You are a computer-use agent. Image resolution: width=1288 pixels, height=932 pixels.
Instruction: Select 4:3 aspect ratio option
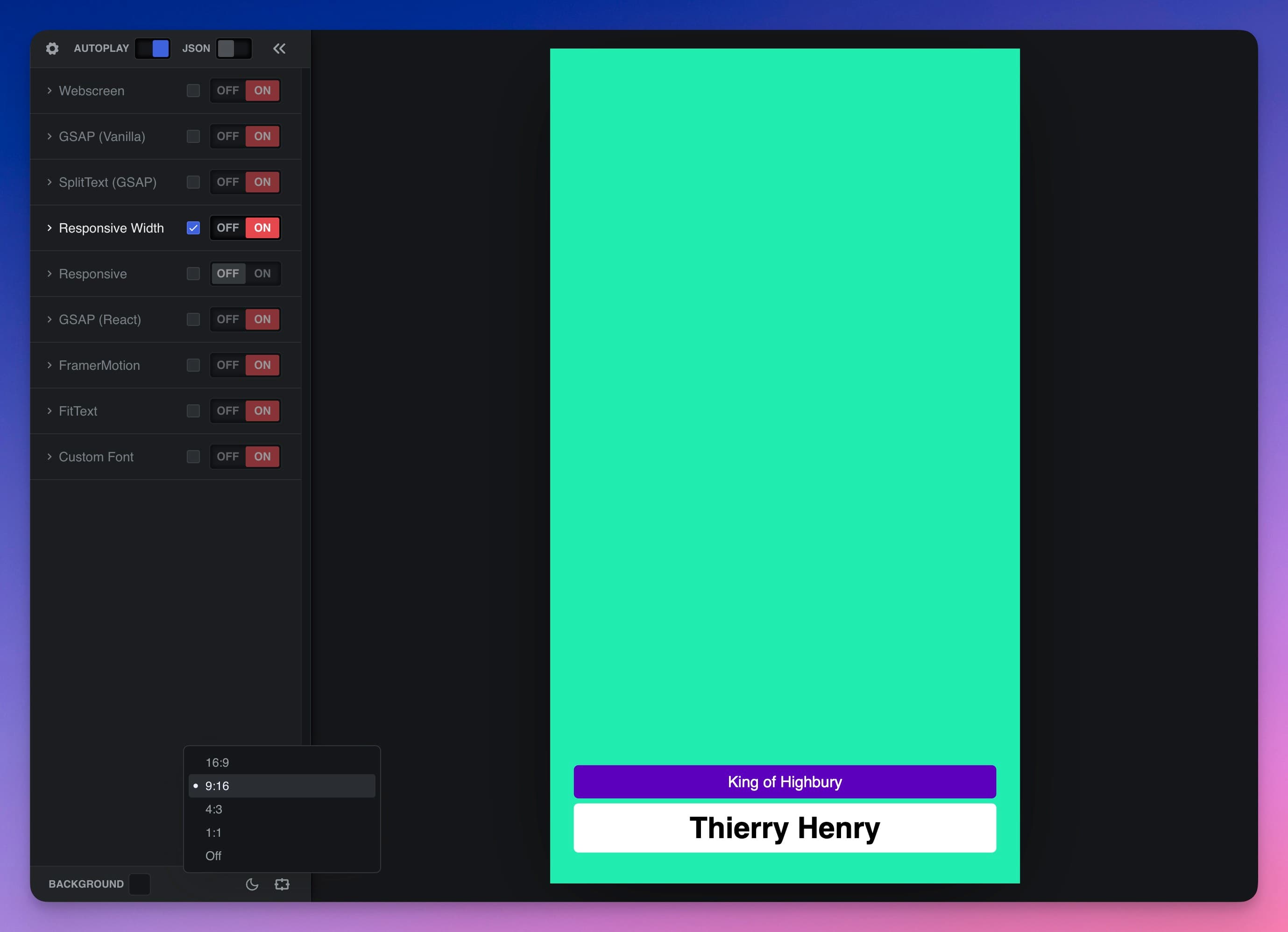pyautogui.click(x=282, y=809)
